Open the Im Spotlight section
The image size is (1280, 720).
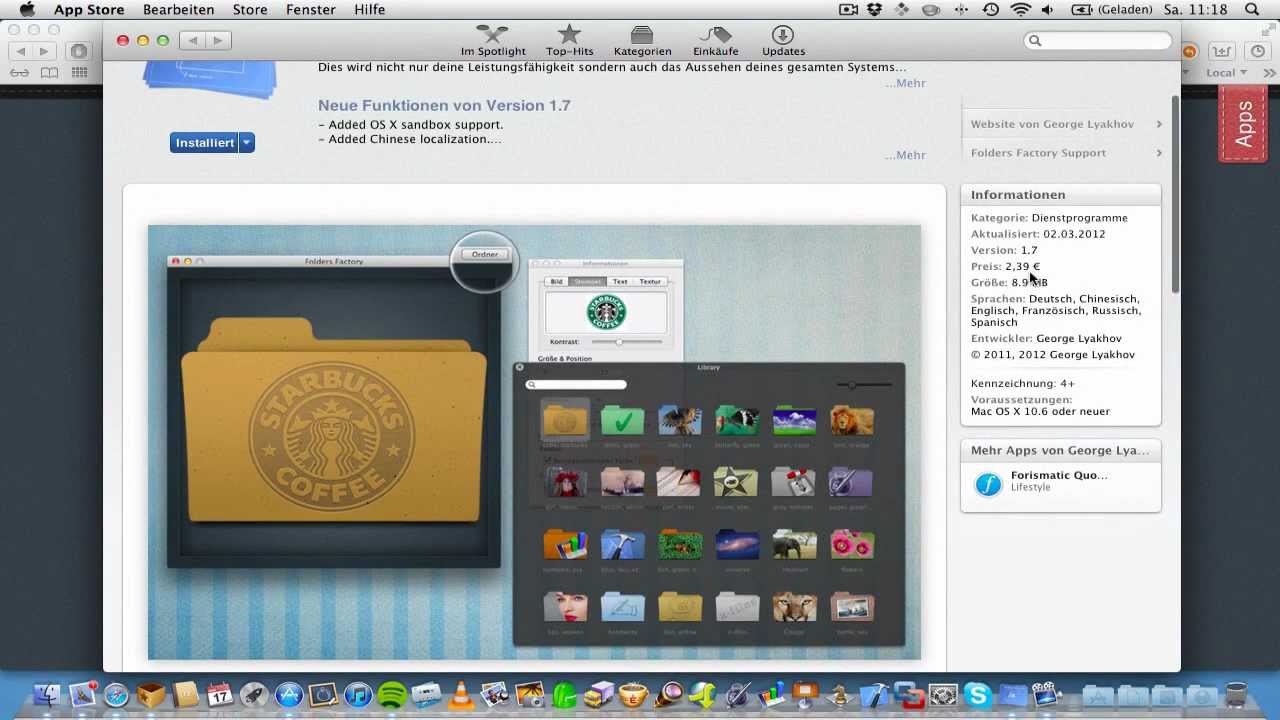(x=493, y=41)
